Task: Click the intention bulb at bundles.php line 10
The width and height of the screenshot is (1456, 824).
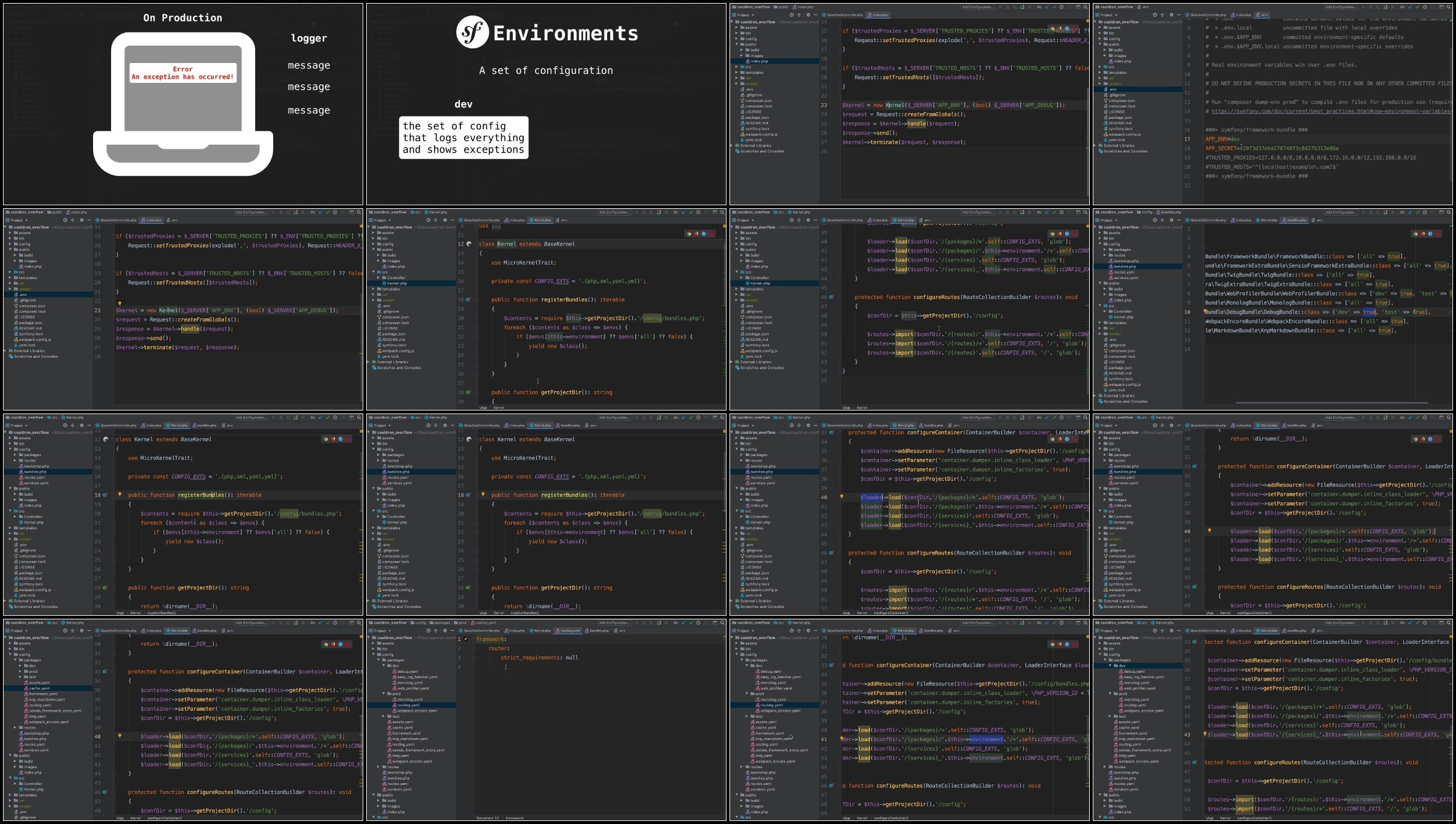Action: [1206, 311]
